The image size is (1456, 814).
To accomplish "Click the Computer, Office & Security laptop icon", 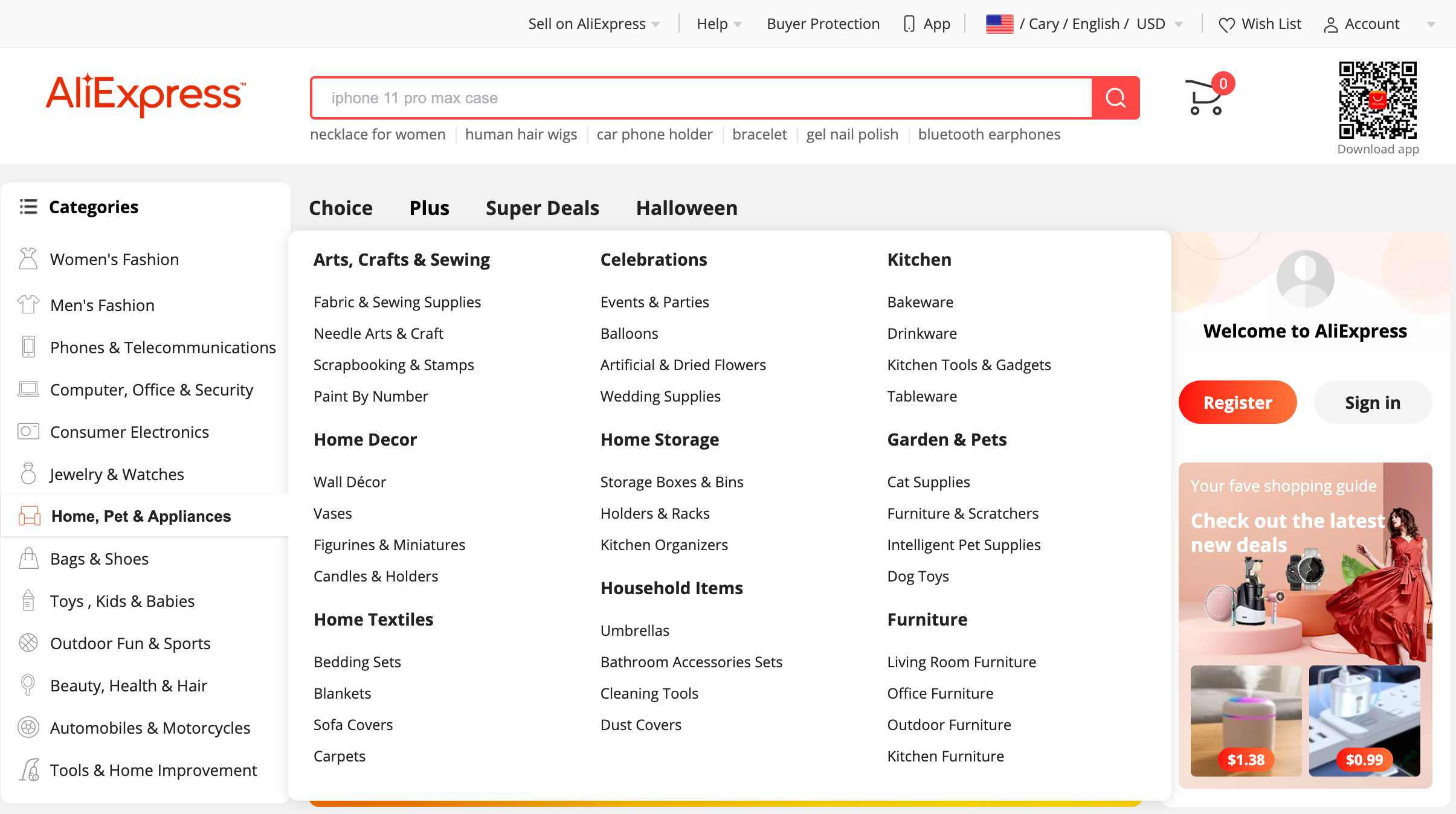I will click(28, 389).
